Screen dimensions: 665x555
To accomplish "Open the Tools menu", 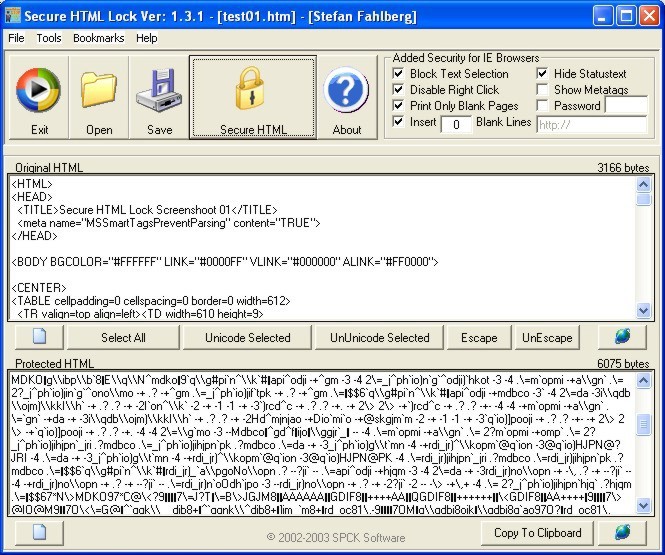I will (x=49, y=38).
